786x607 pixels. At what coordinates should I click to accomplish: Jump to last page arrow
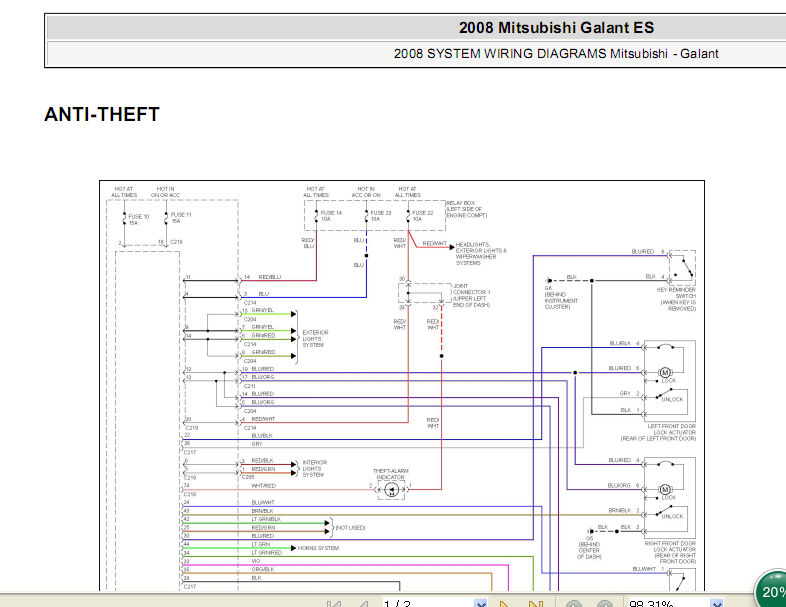click(x=536, y=603)
